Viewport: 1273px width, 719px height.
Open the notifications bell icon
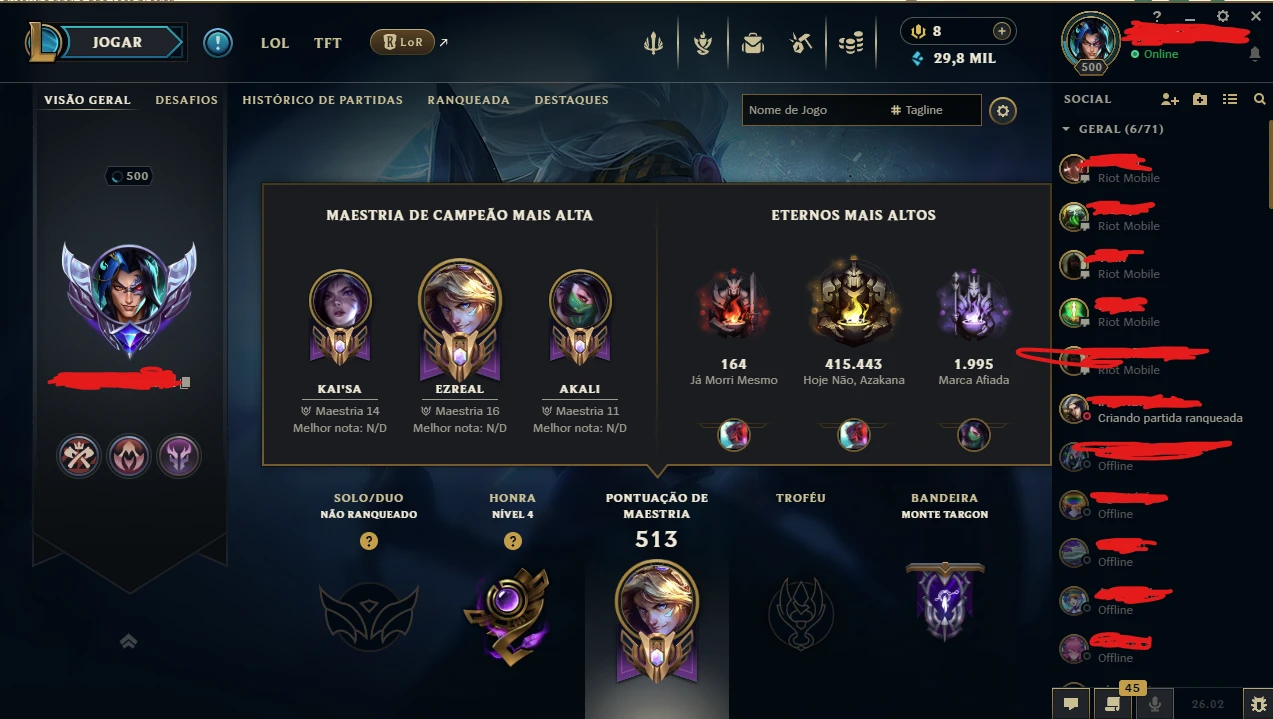(x=1255, y=54)
